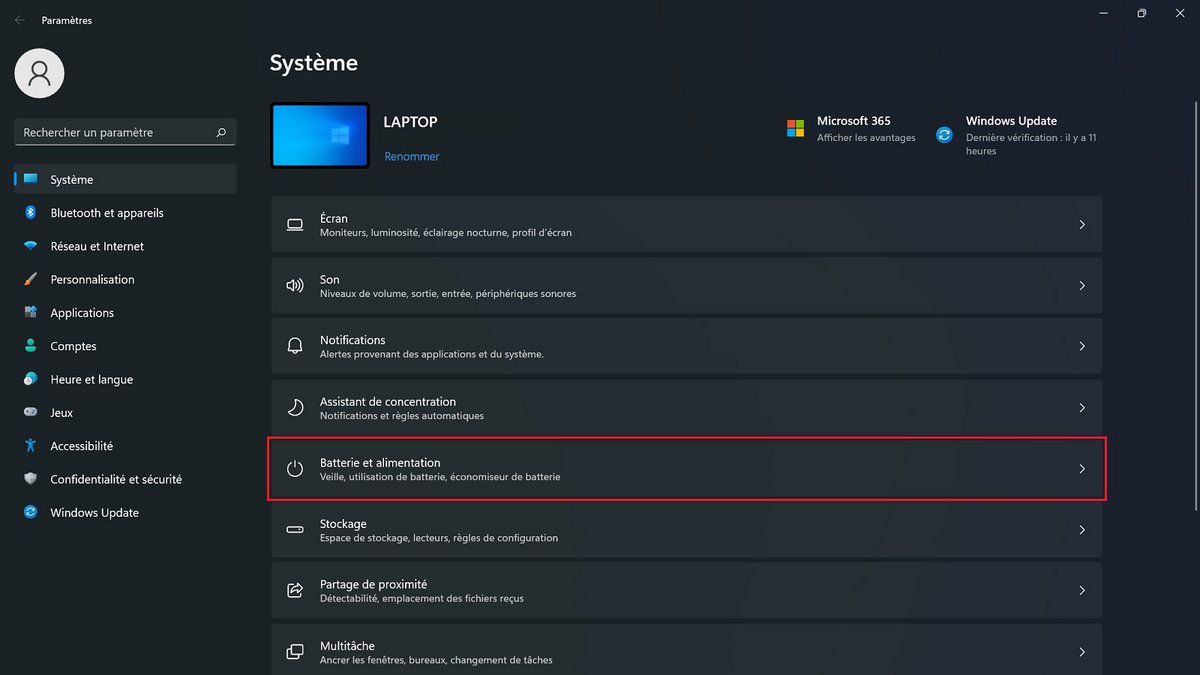This screenshot has height=675, width=1200.
Task: Click the Batterie et alimentation power icon
Action: pos(295,469)
